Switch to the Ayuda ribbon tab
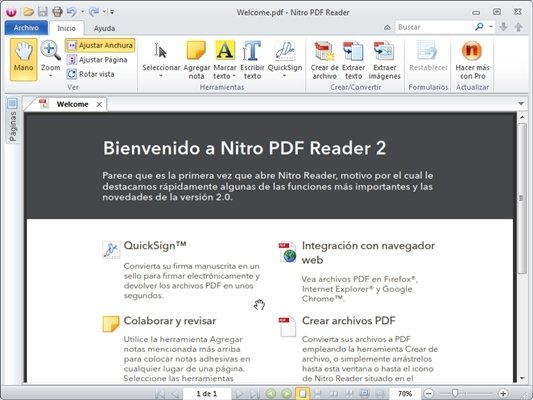Image resolution: width=533 pixels, height=400 pixels. click(104, 28)
